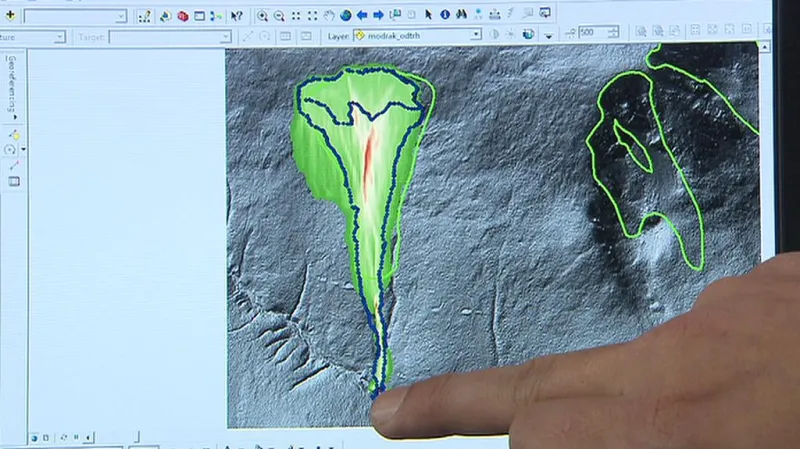Open the ArcToolbox red toolbox icon
This screenshot has height=449, width=800.
[x=183, y=16]
